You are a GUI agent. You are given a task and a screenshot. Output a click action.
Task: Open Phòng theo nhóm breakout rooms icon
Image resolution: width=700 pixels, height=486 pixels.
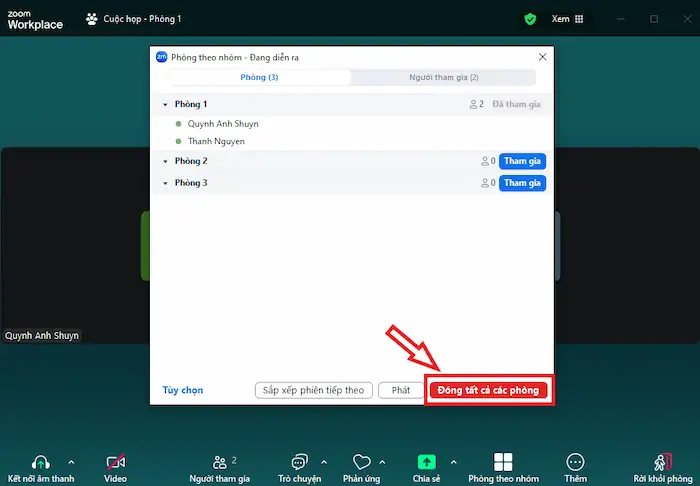pos(503,462)
